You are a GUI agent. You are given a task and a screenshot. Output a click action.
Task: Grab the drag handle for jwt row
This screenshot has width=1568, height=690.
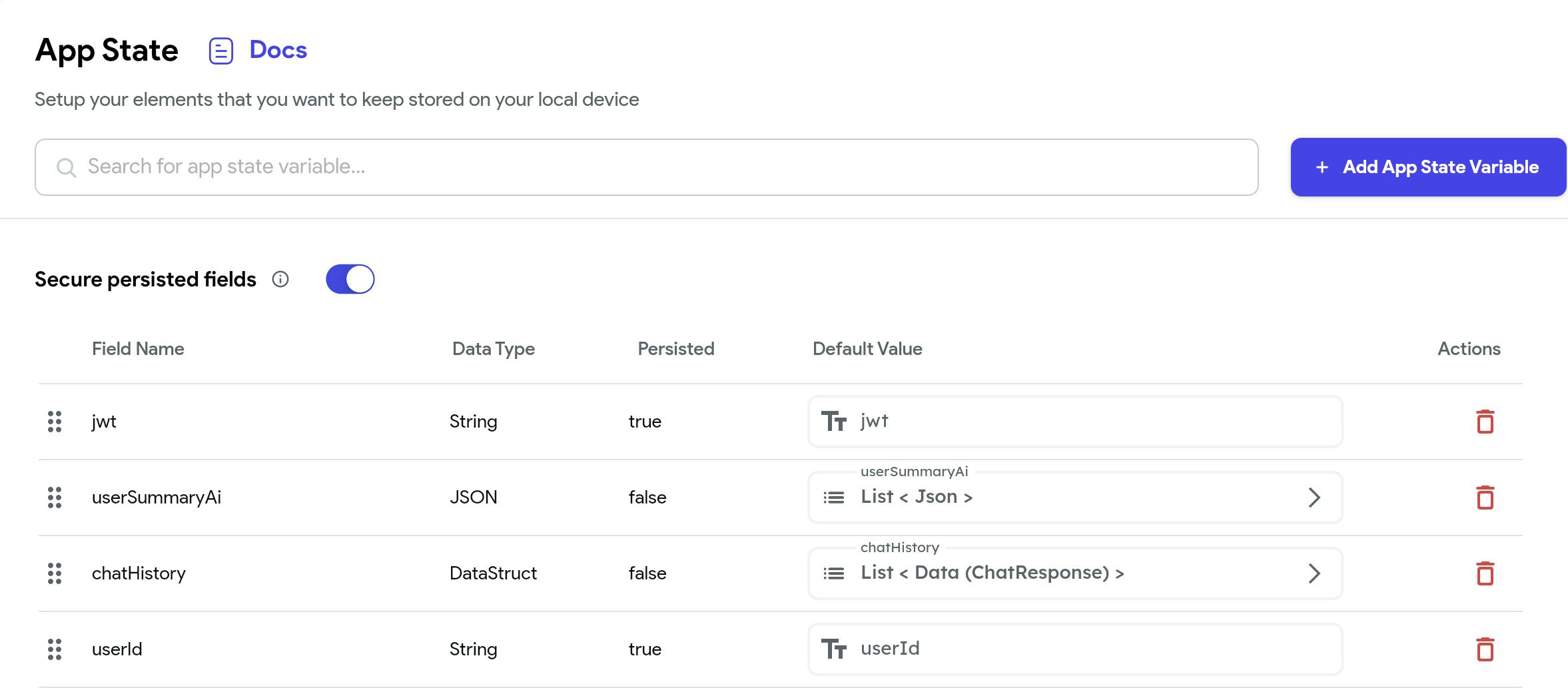55,422
